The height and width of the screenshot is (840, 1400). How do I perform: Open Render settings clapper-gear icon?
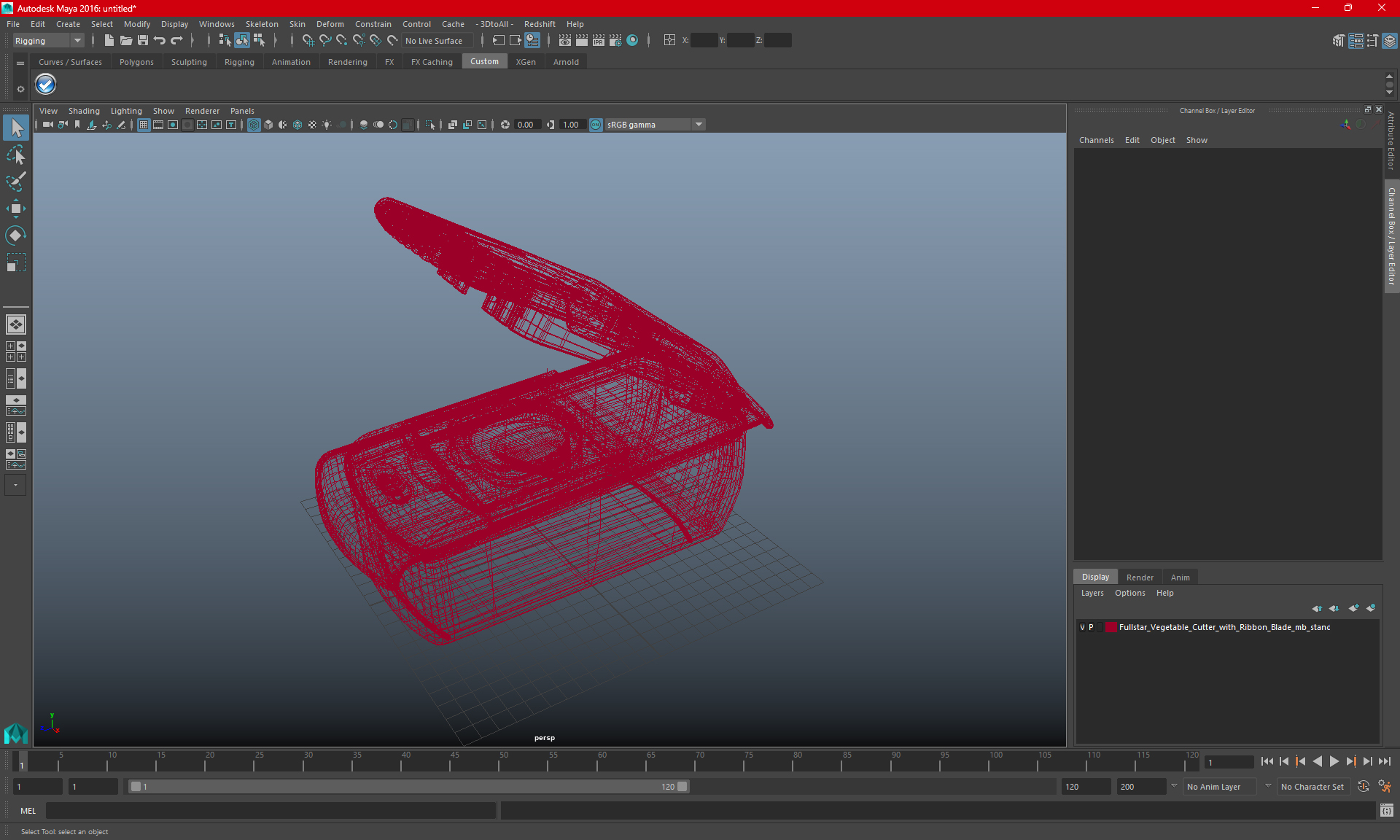(x=615, y=41)
